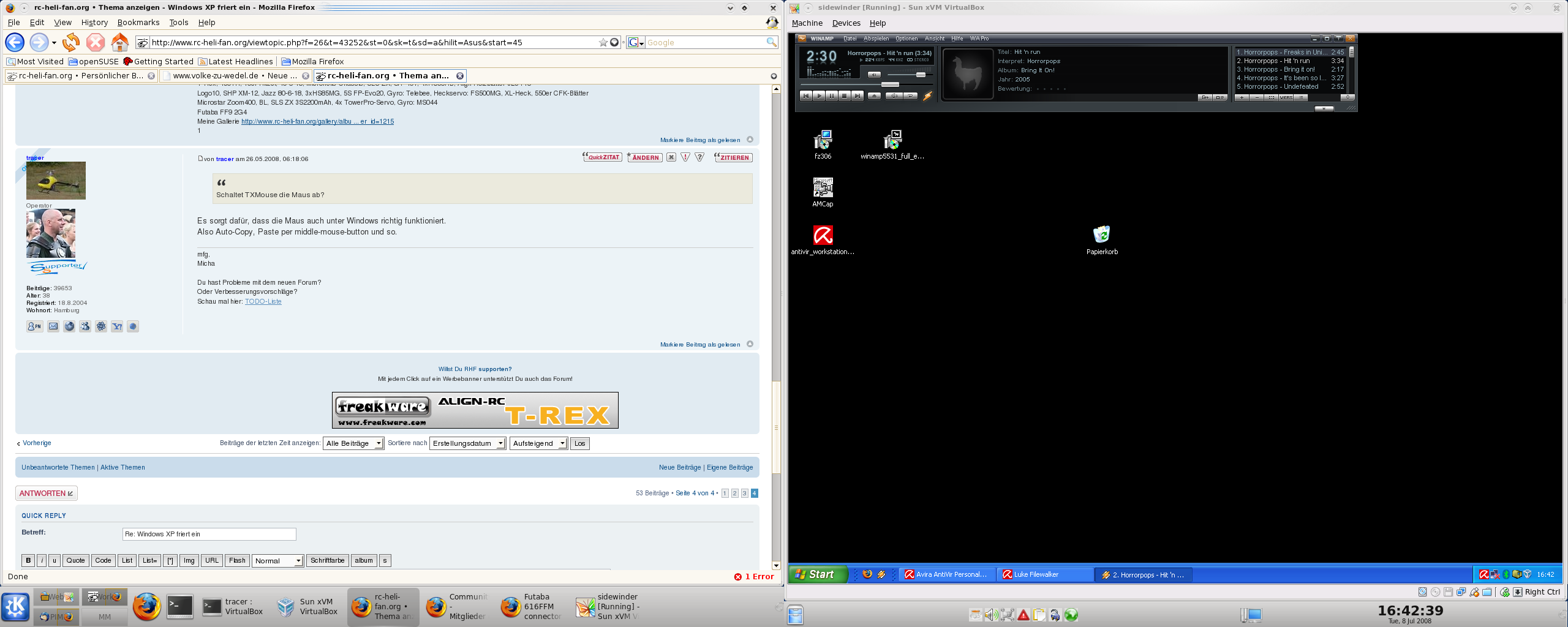
Task: Open Normal font size dropdown
Action: (x=278, y=560)
